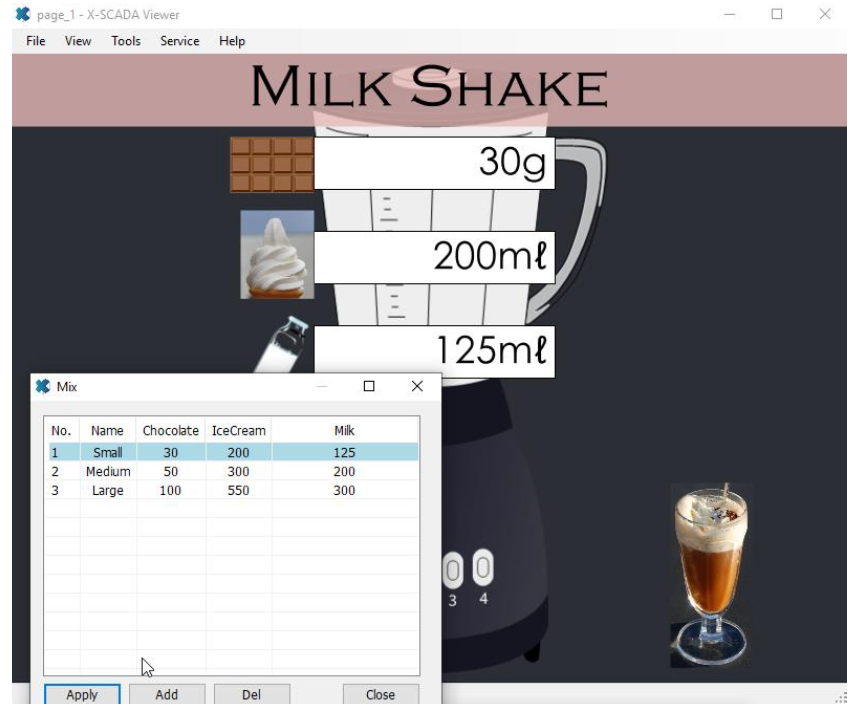Click the Medium row Milk cell 200
Image resolution: width=862 pixels, height=705 pixels.
(x=345, y=471)
